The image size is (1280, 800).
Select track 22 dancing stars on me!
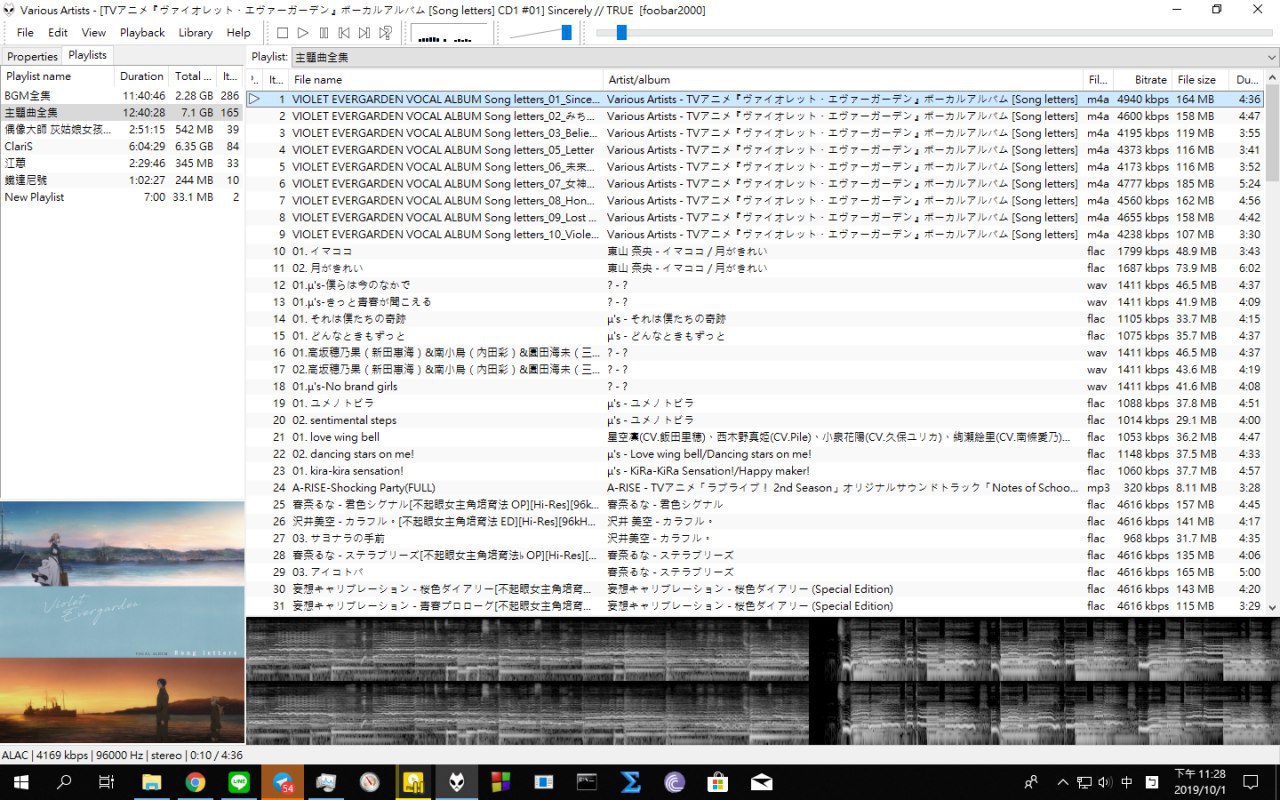755,454
